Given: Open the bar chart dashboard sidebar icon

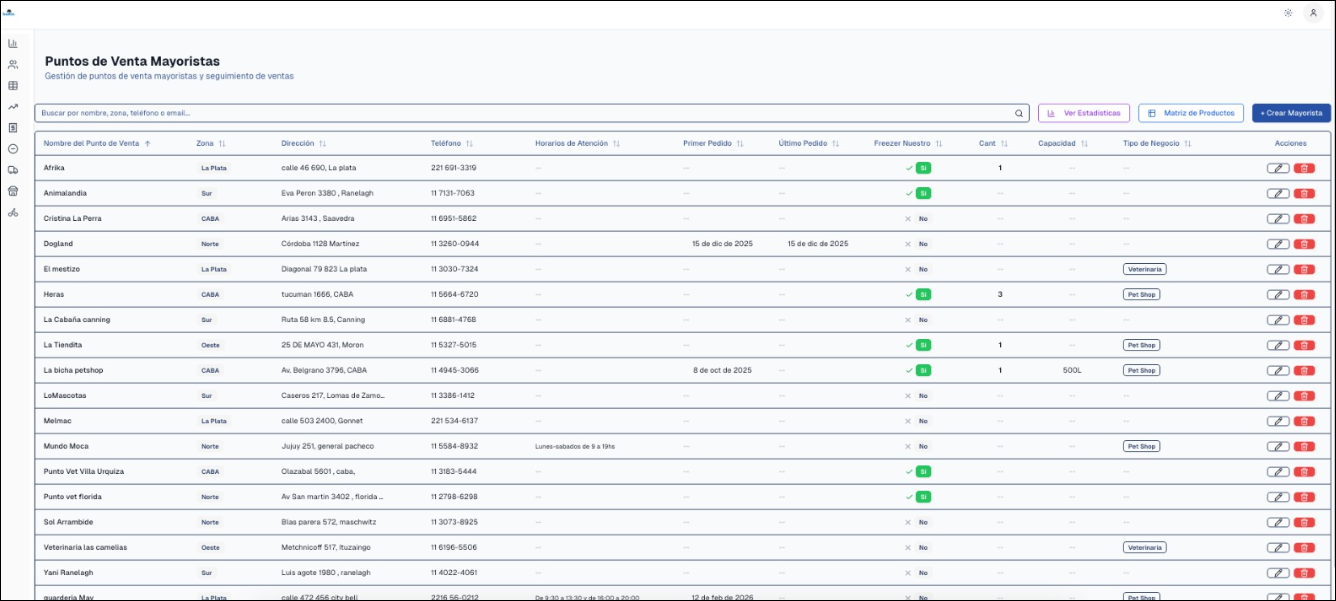Looking at the screenshot, I should tap(13, 43).
